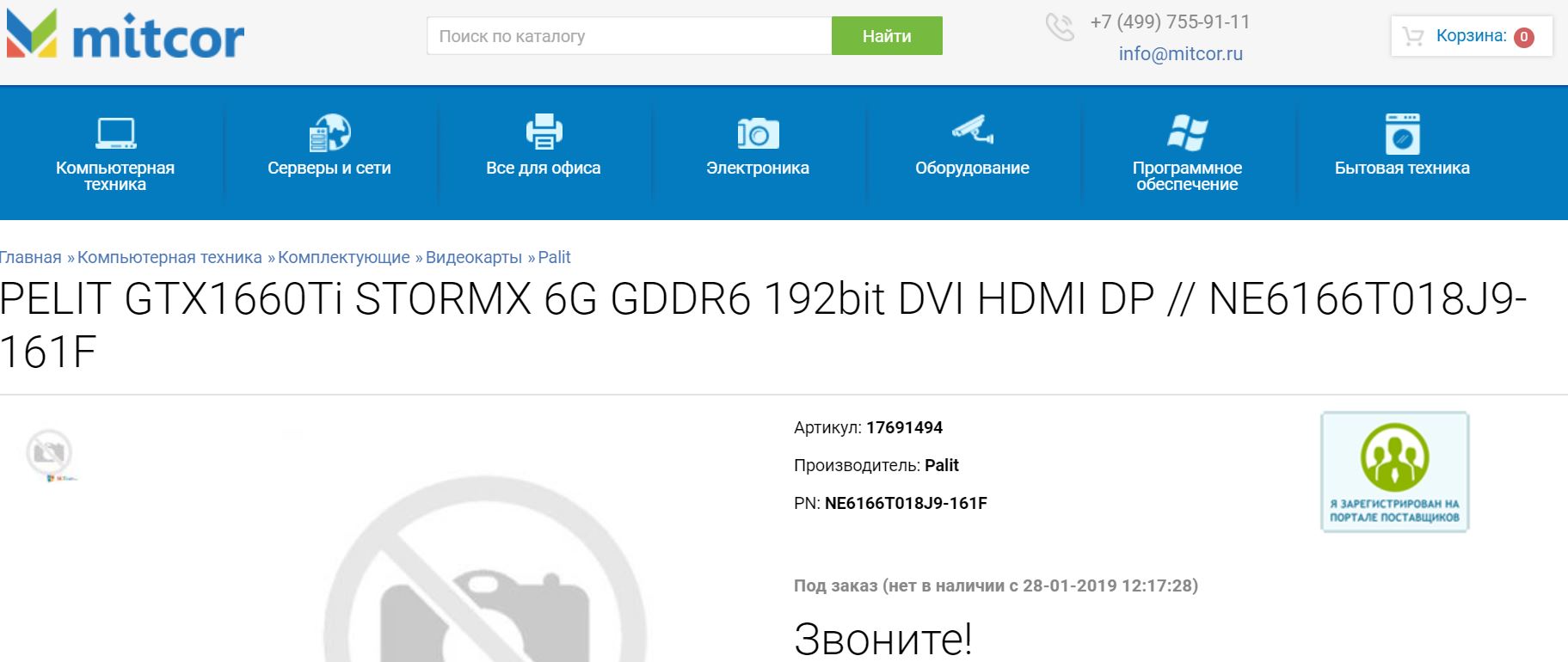Click the green Найти search button
This screenshot has width=1568, height=662.
pyautogui.click(x=887, y=36)
